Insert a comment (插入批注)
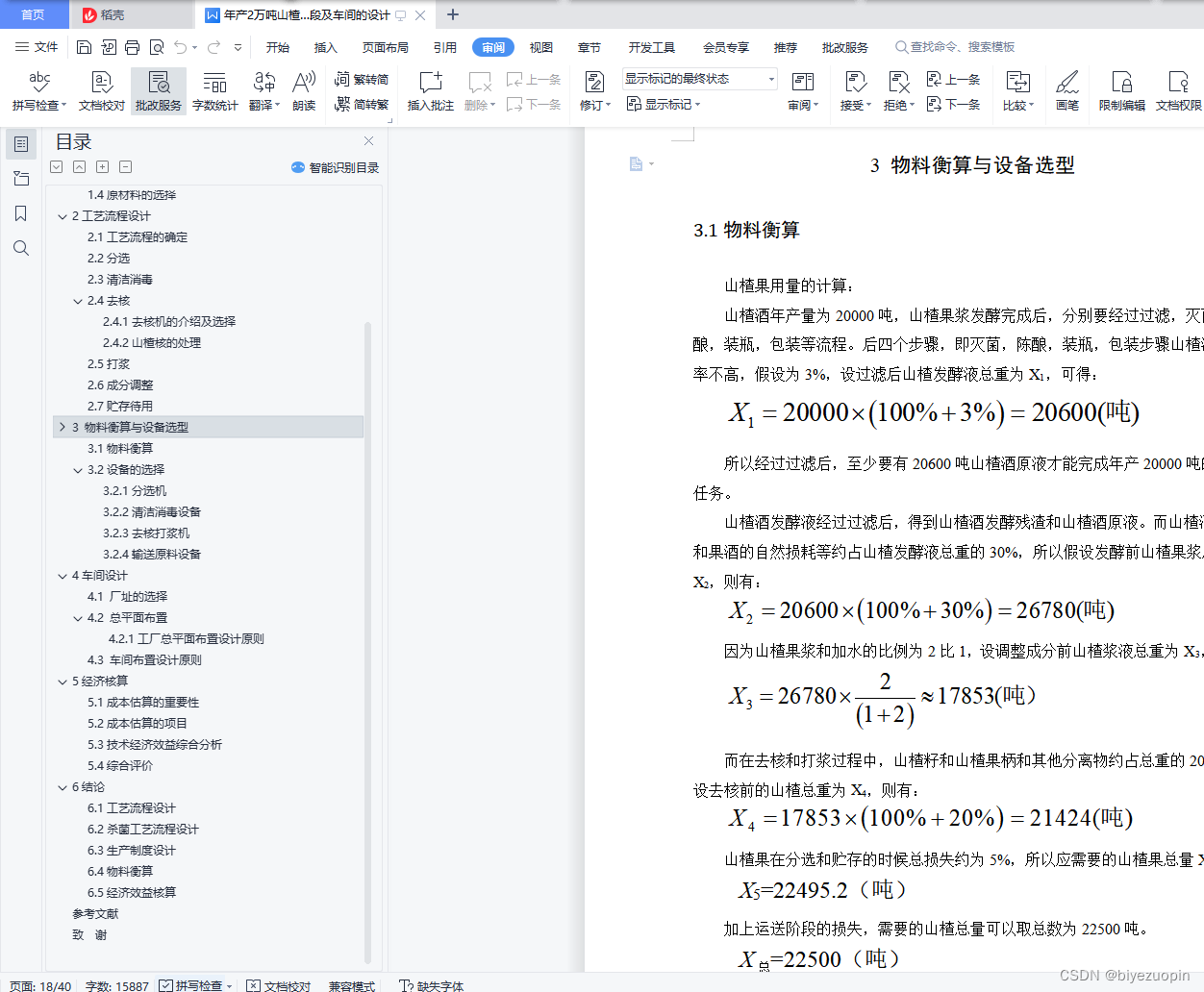 (430, 91)
